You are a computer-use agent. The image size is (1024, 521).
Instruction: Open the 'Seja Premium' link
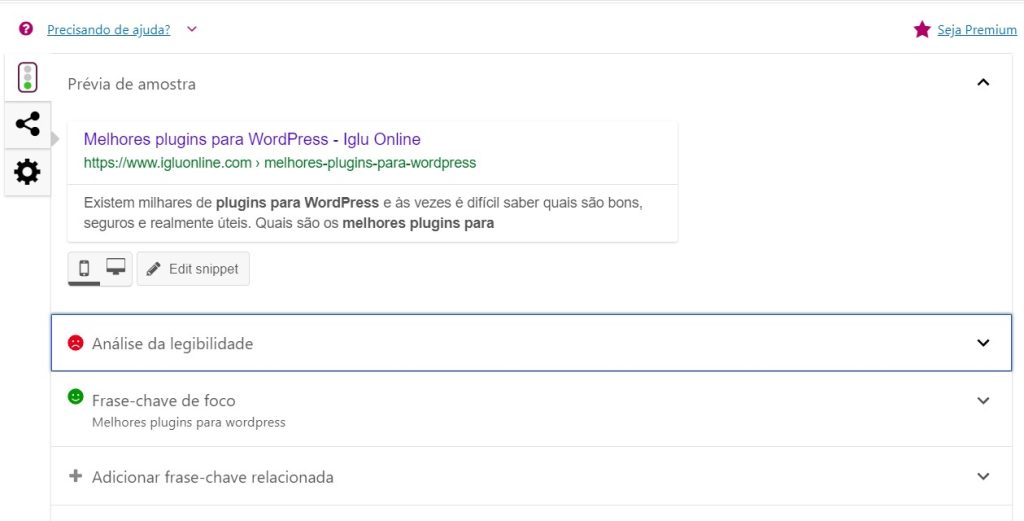tap(977, 29)
